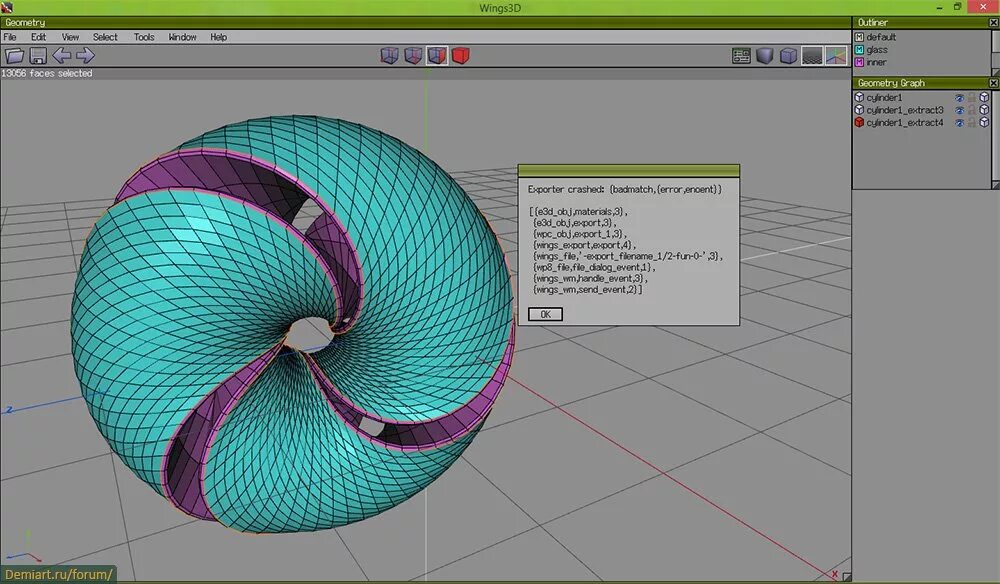
Task: Open the Window menu
Action: pos(182,36)
